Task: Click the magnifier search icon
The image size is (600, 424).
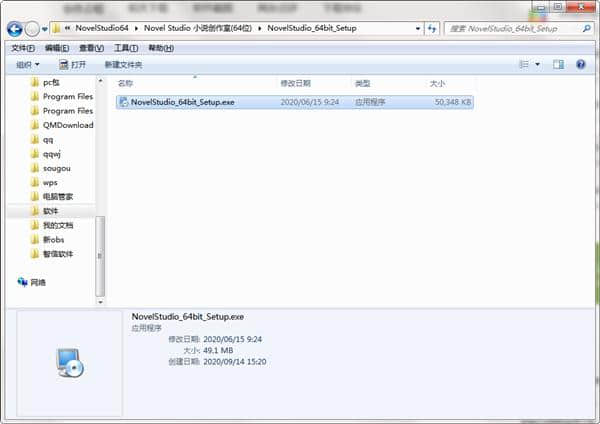Action: (x=586, y=28)
